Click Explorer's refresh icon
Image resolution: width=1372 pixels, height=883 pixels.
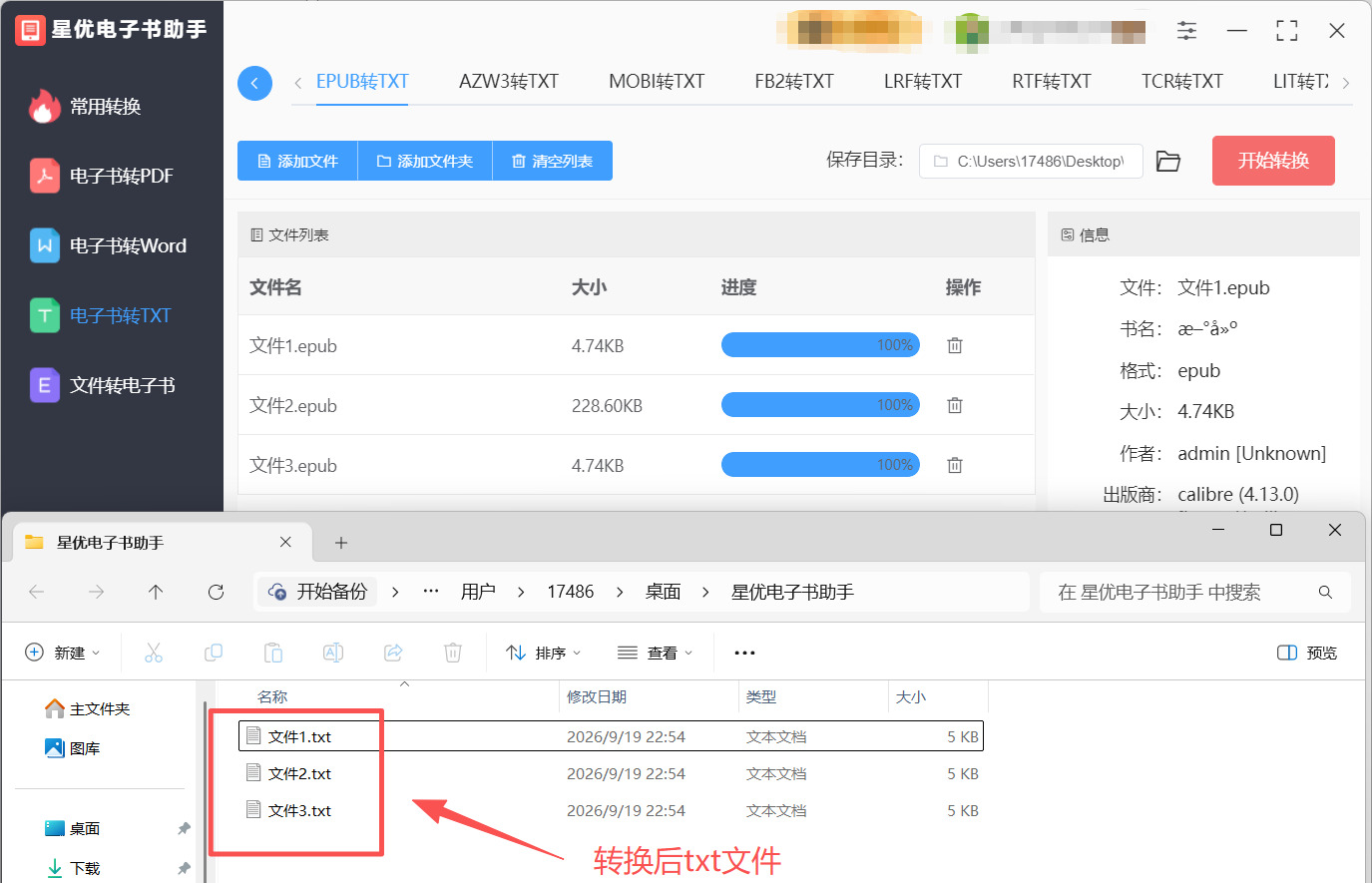[x=216, y=592]
